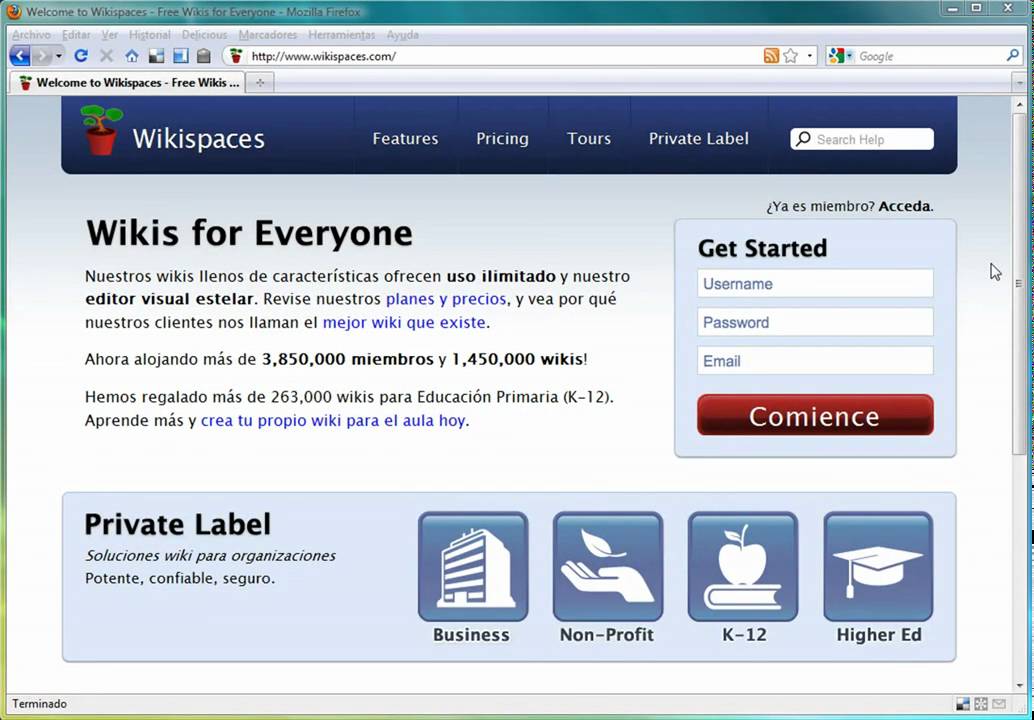Screen dimensions: 1034x720
Task: Click the red Comience button
Action: click(x=815, y=415)
